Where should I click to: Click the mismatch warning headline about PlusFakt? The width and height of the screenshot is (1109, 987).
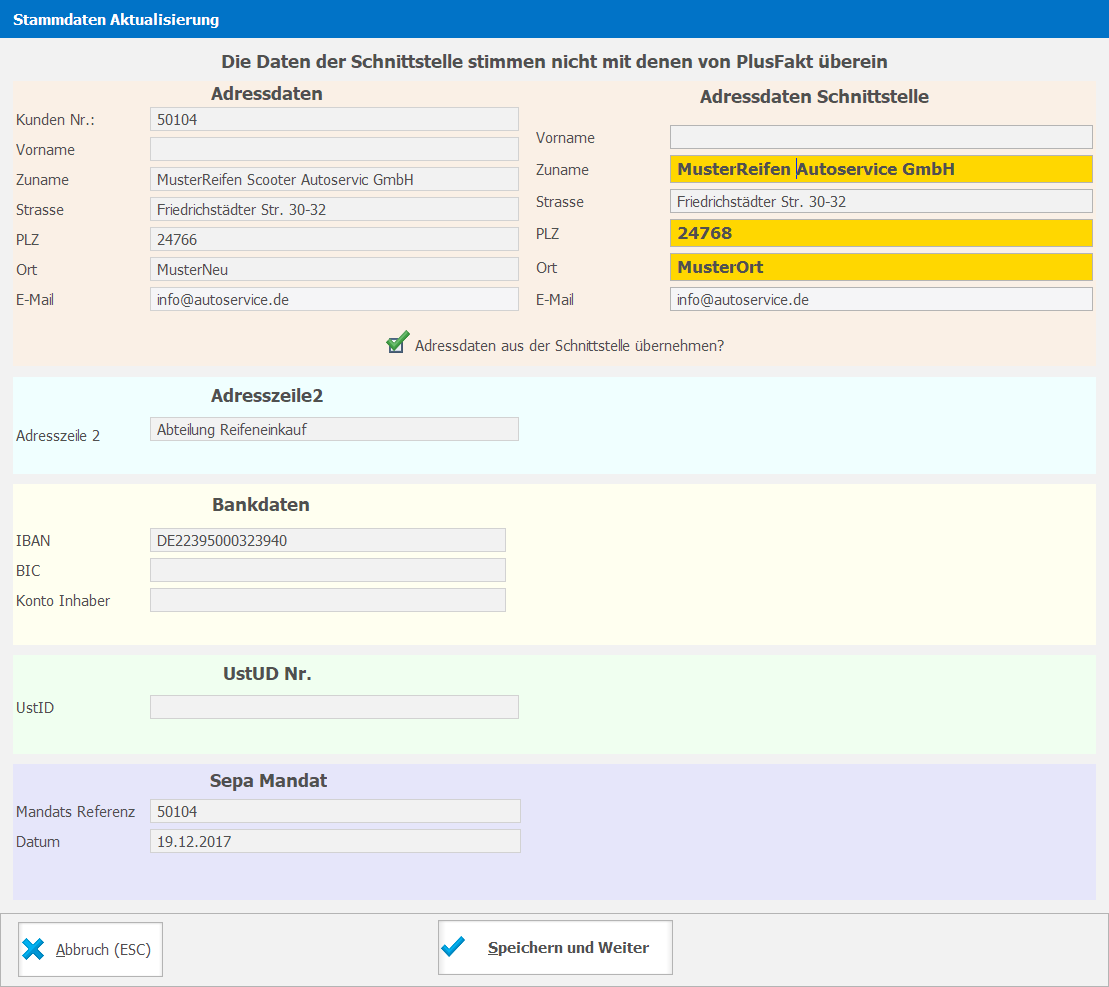click(554, 62)
